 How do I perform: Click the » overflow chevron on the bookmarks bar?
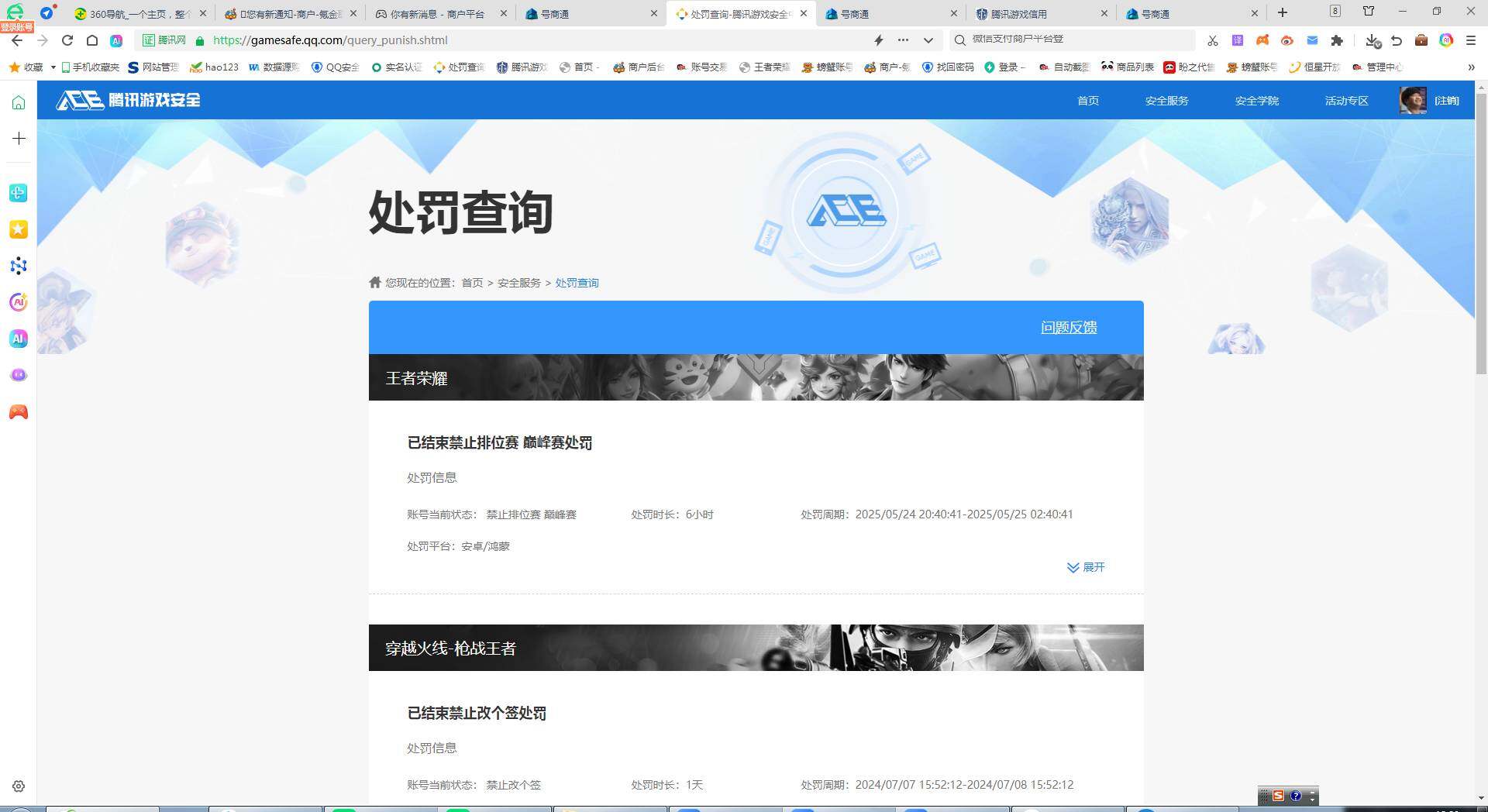[1472, 67]
